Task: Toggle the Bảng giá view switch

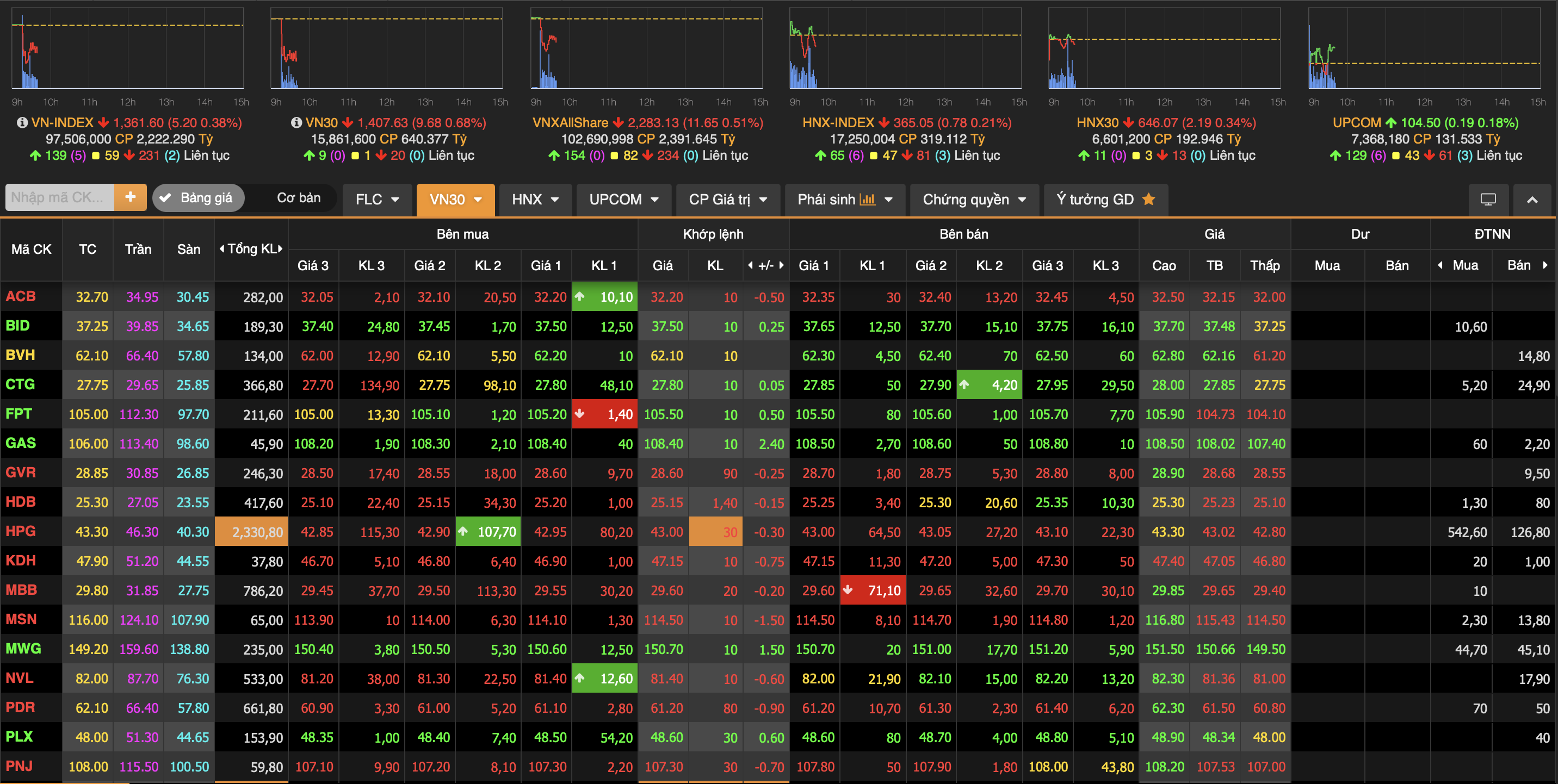Action: tap(199, 198)
